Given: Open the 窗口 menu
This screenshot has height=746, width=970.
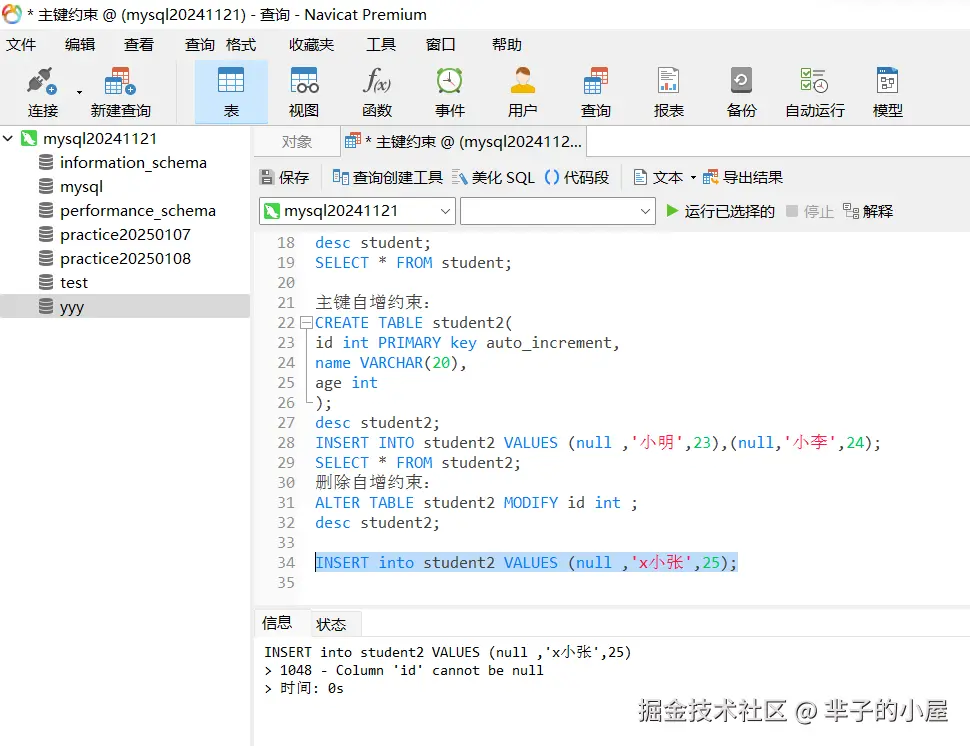Looking at the screenshot, I should pyautogui.click(x=440, y=45).
